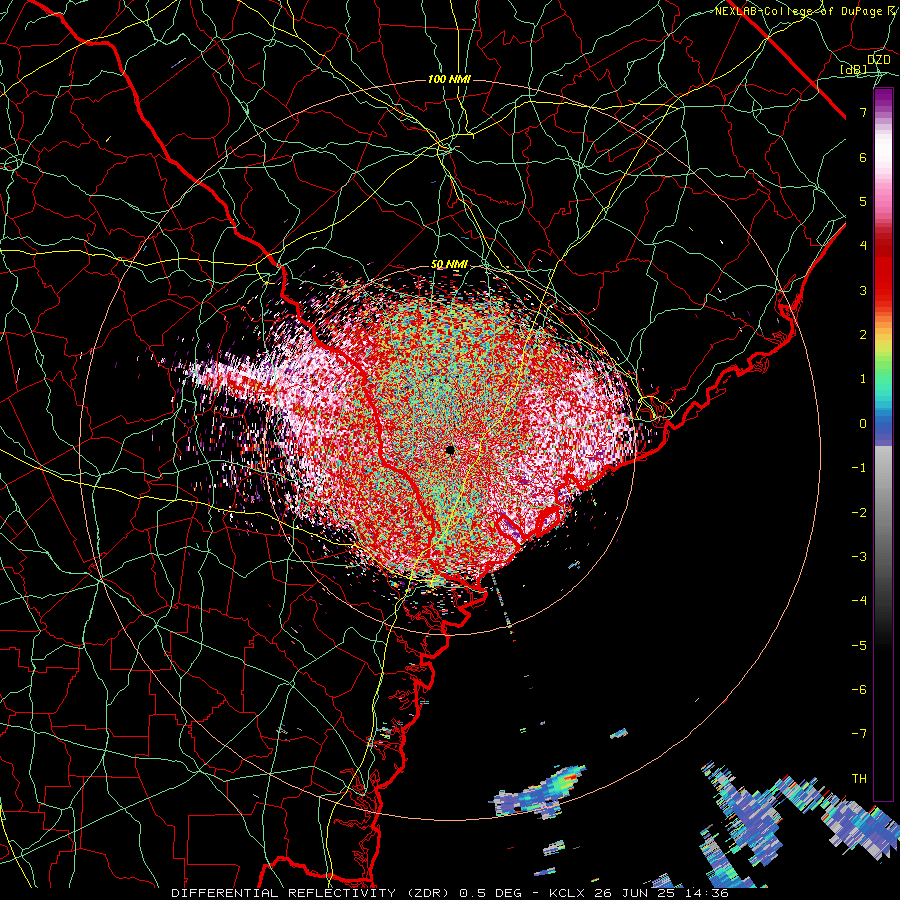The height and width of the screenshot is (900, 900).
Task: Select the 7 value on the dB scale
Action: (x=863, y=112)
